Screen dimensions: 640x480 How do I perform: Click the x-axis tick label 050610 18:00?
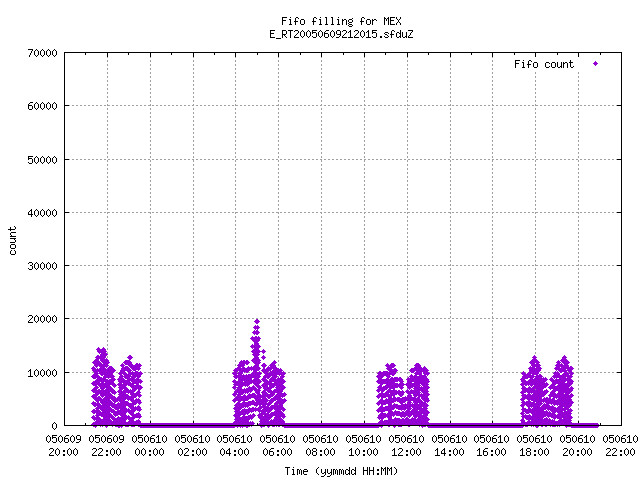[534, 446]
